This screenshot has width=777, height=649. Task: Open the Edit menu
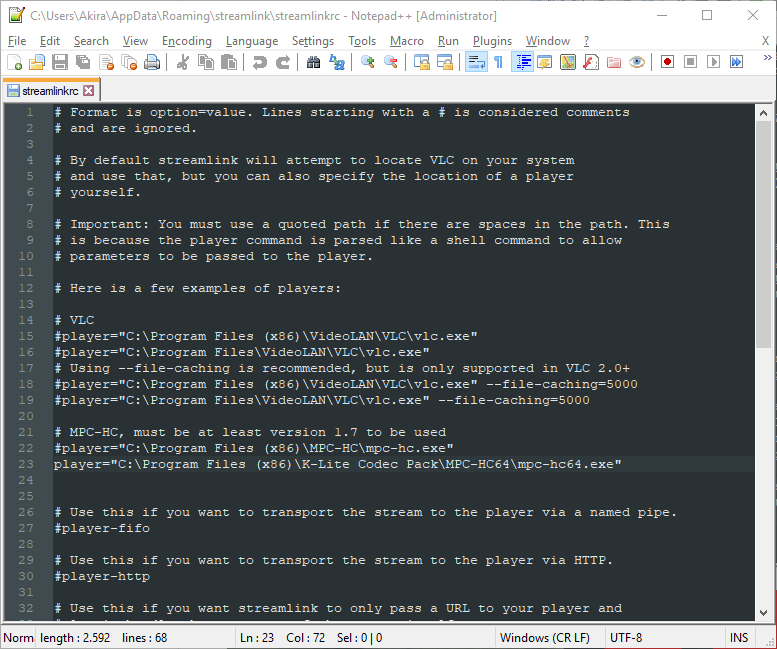[50, 41]
